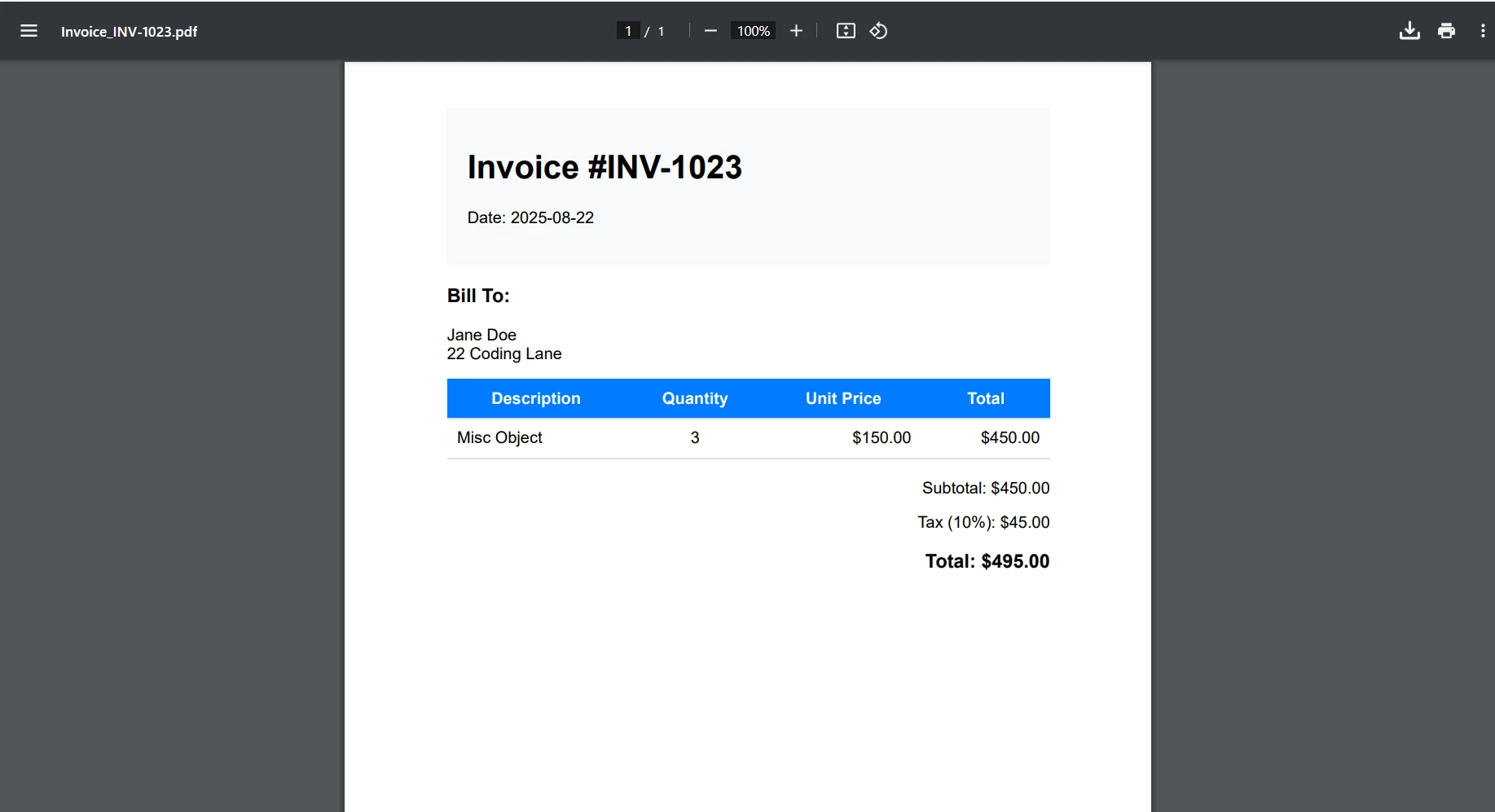Open the document sidebar menu
The image size is (1495, 812).
point(29,31)
